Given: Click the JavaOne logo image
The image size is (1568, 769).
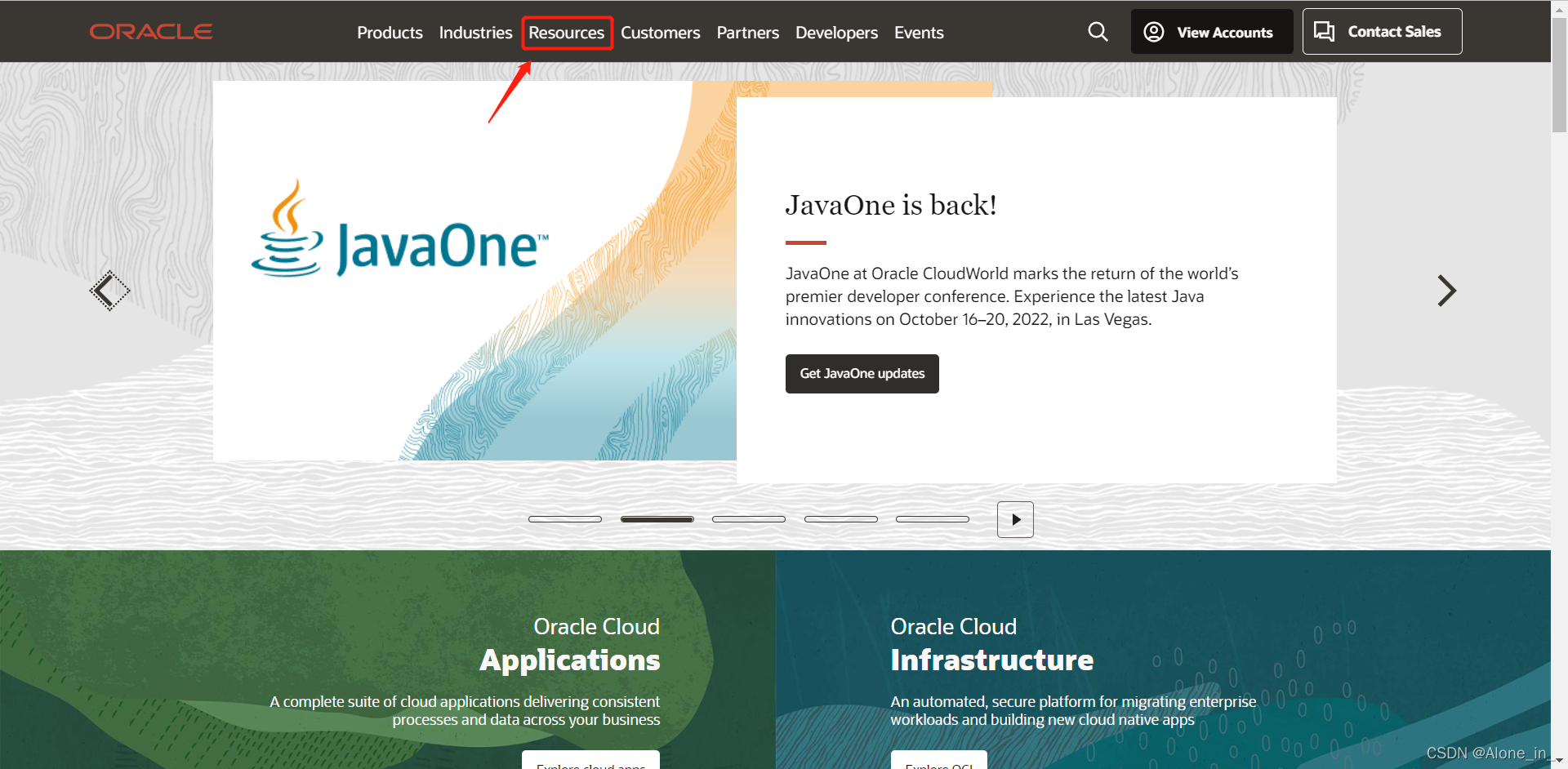Looking at the screenshot, I should (x=400, y=229).
